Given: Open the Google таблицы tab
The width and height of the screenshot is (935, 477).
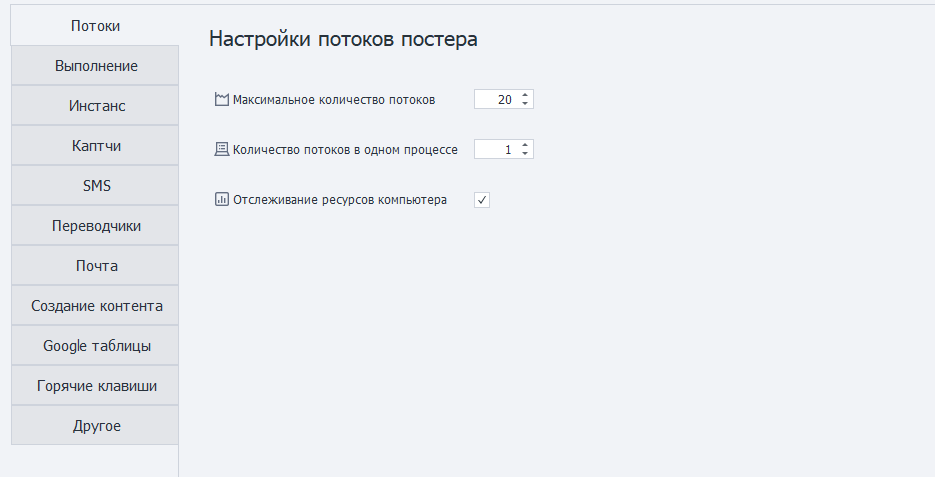Looking at the screenshot, I should pos(96,346).
